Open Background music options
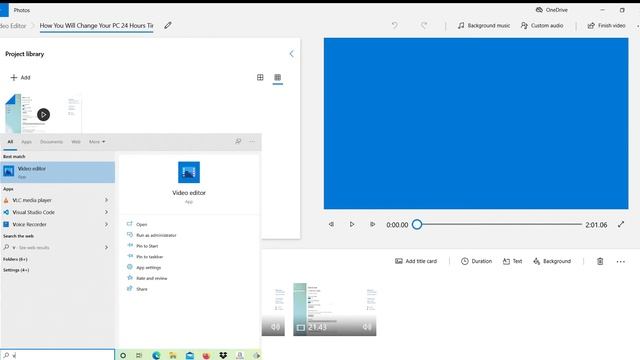This screenshot has width=640, height=360. click(484, 25)
